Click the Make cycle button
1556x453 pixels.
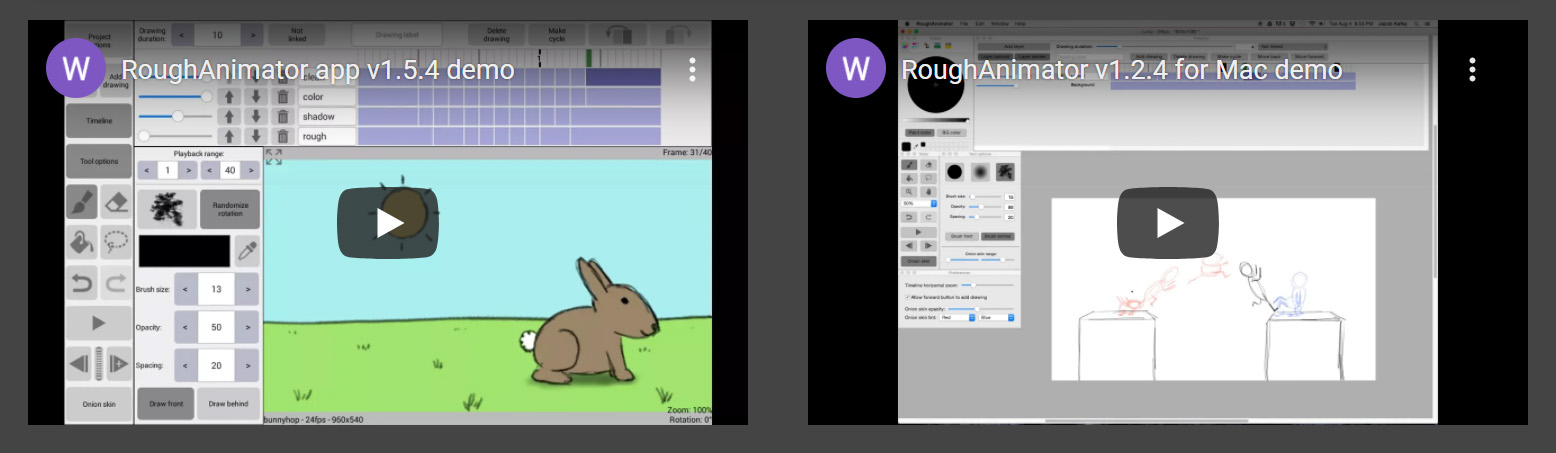coord(557,34)
